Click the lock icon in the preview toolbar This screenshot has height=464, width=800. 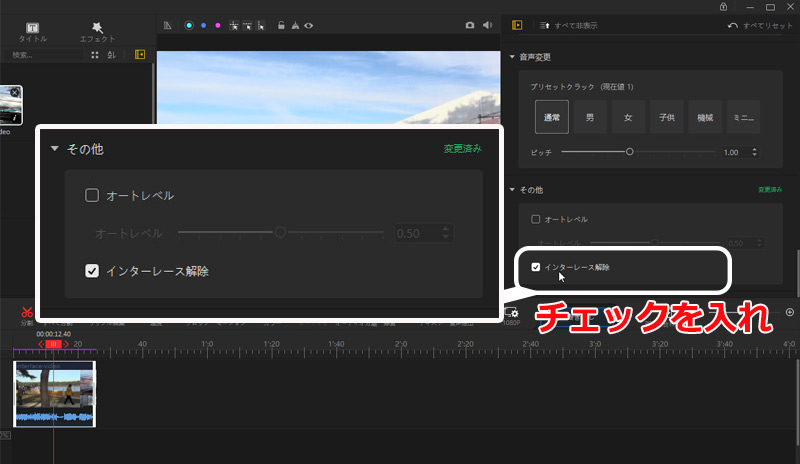[281, 25]
